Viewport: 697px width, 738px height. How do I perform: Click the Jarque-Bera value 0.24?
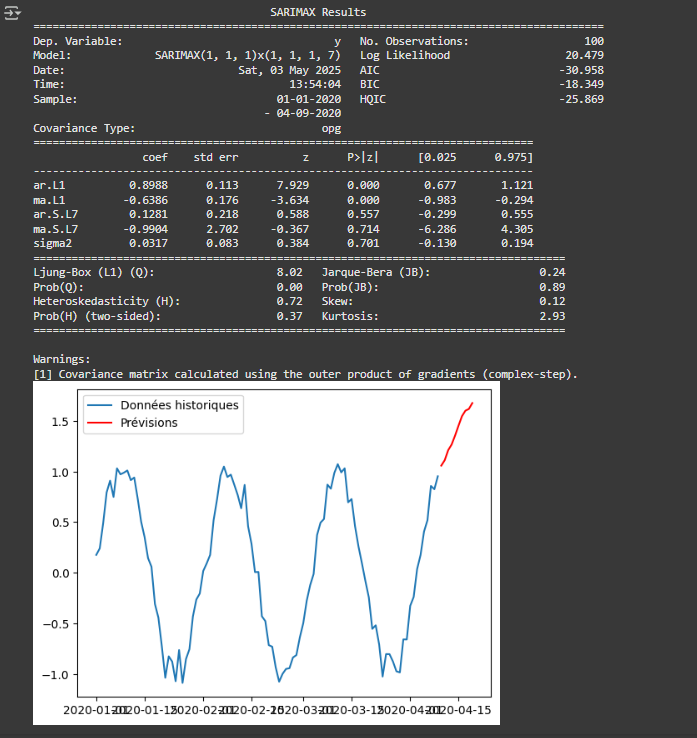click(552, 273)
